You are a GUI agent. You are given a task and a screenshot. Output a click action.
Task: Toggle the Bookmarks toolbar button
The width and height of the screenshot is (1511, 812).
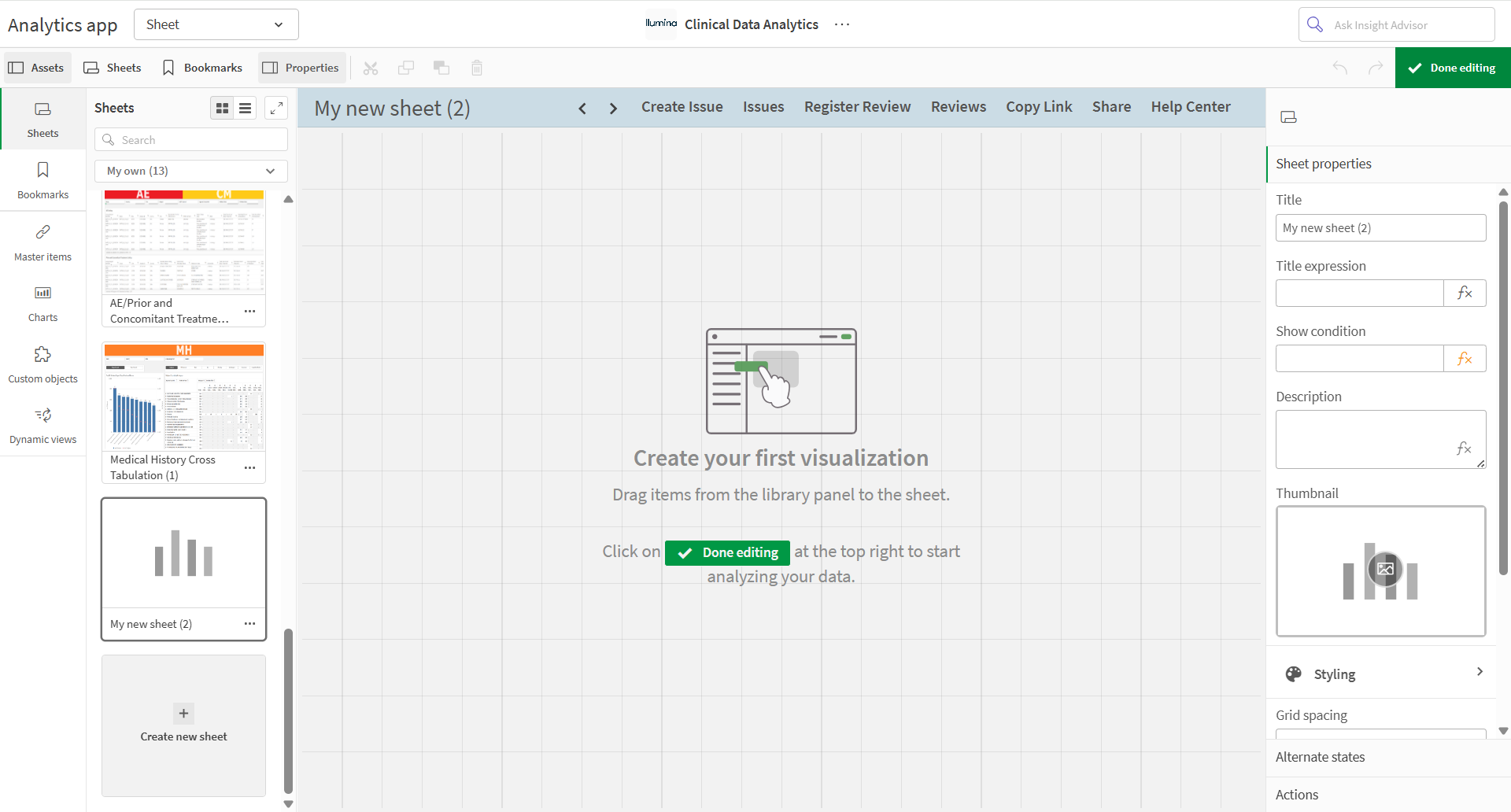[x=202, y=68]
